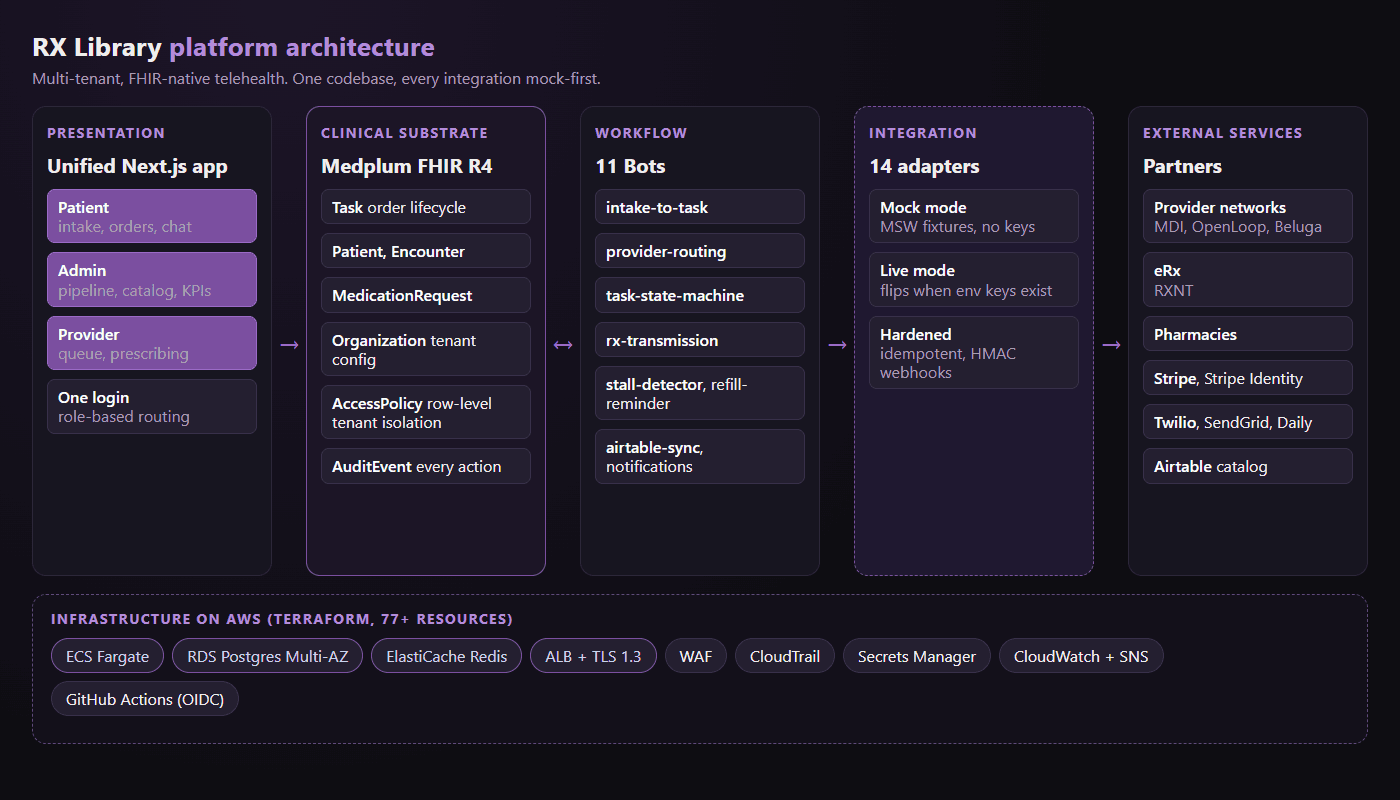The width and height of the screenshot is (1400, 800).
Task: Select the eRx RXNT card
Action: [x=1248, y=280]
